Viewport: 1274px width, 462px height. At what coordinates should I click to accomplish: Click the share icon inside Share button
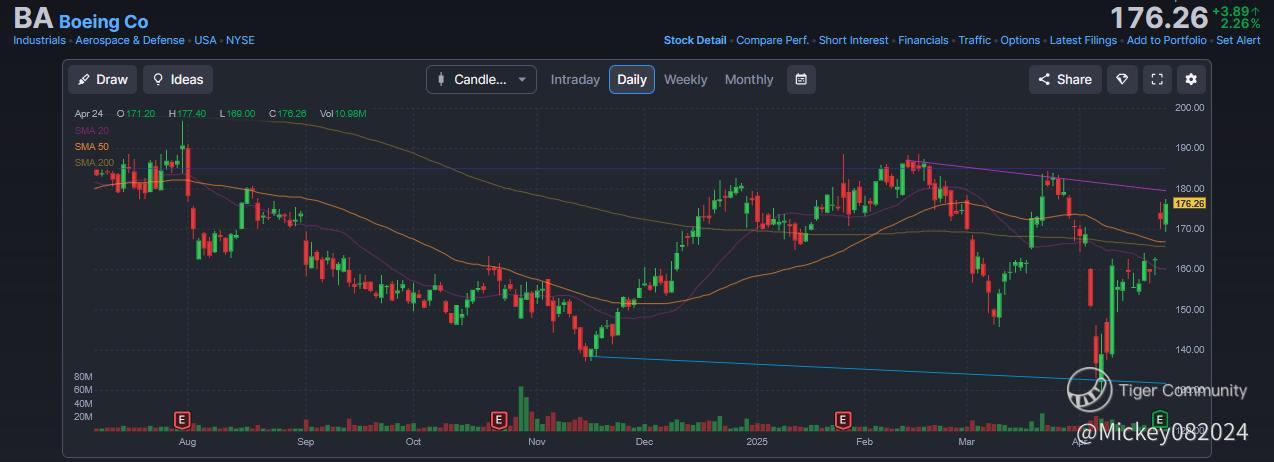click(1044, 80)
